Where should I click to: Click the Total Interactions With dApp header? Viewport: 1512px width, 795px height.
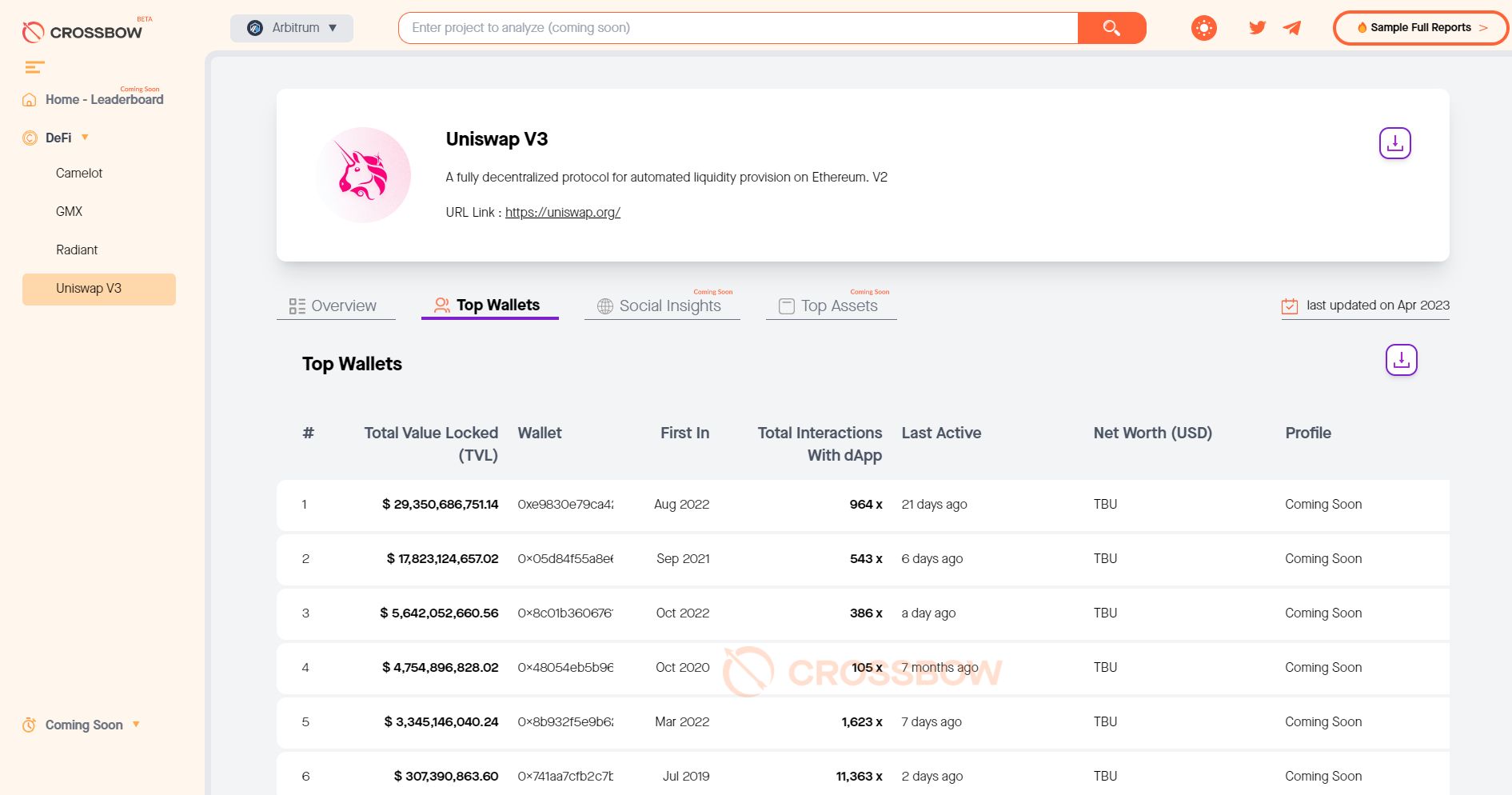coord(820,444)
